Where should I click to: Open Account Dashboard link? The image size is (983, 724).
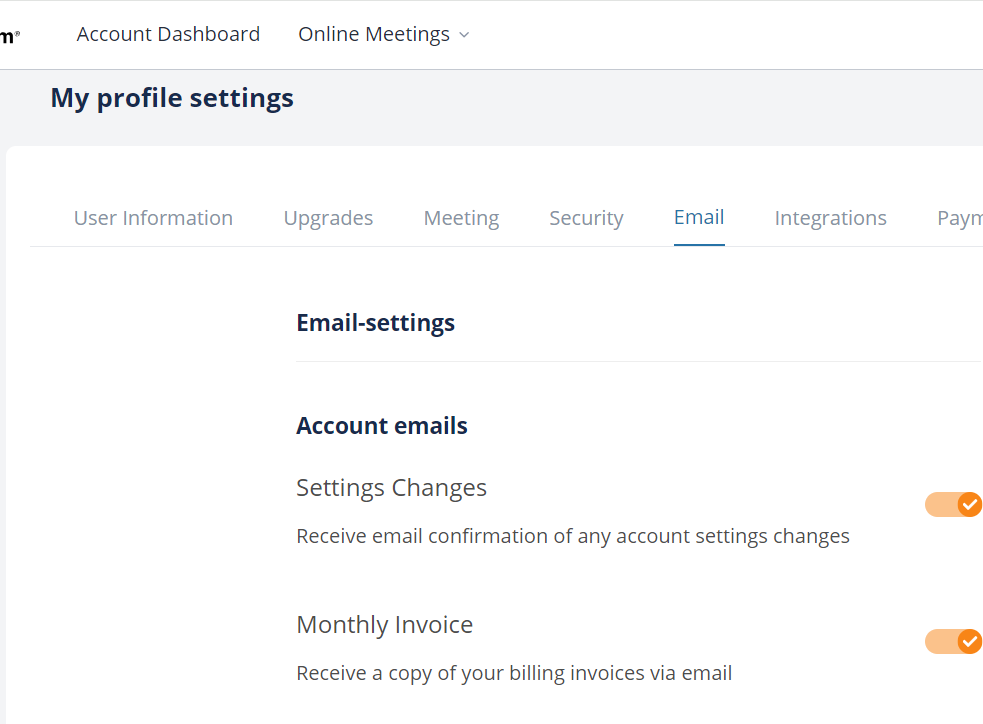pyautogui.click(x=168, y=34)
